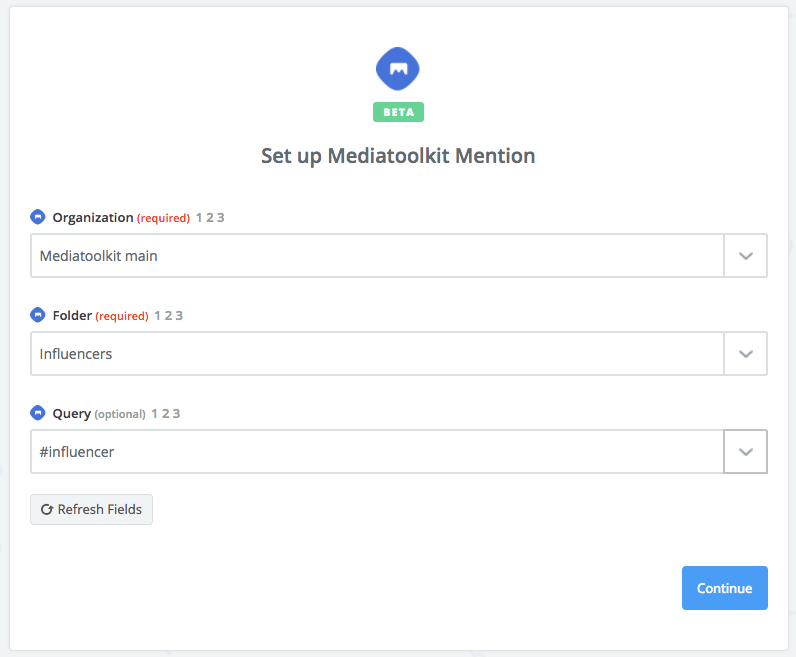Click the green BETA badge
This screenshot has width=796, height=657.
coord(399,112)
